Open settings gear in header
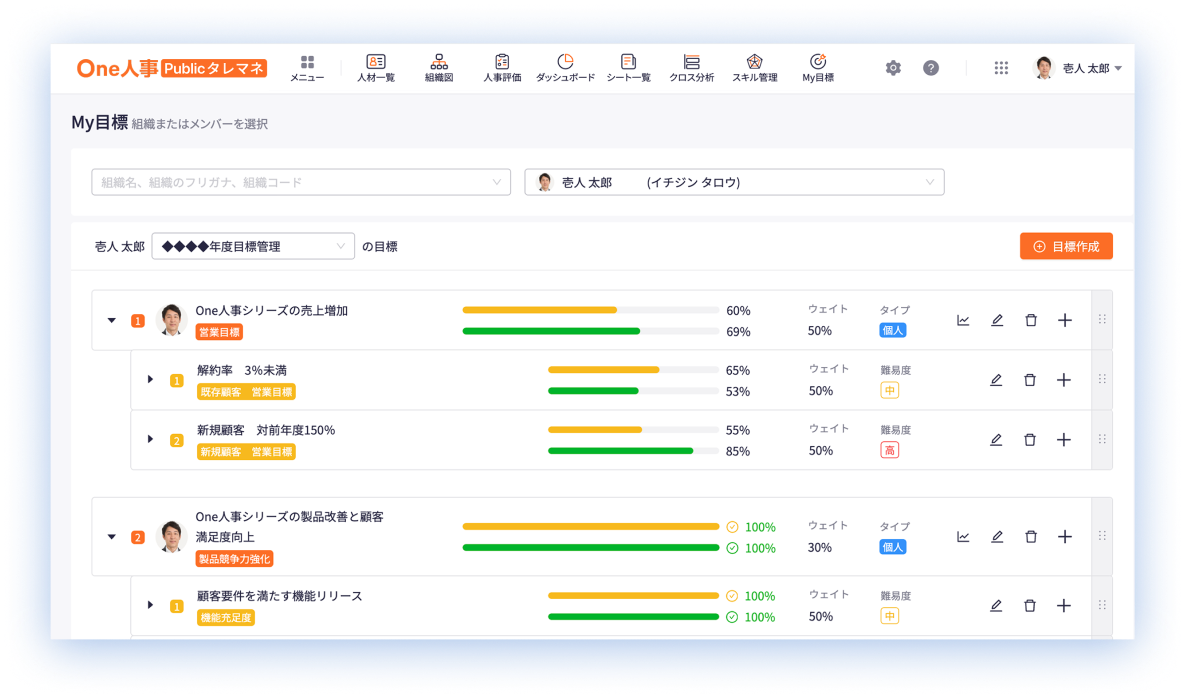Viewport: 1186px width, 698px height. pos(893,68)
